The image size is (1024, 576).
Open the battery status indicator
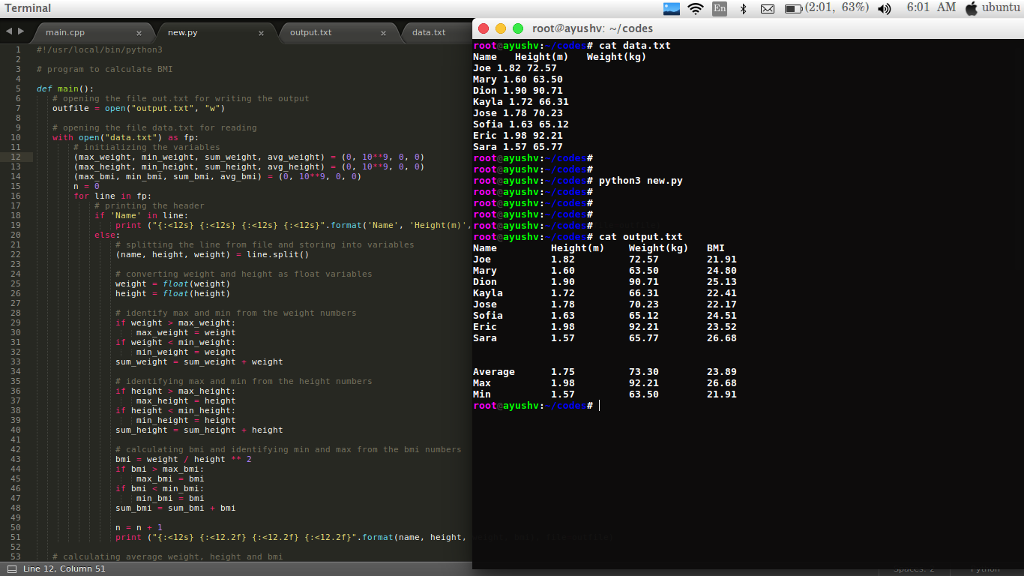pos(794,8)
